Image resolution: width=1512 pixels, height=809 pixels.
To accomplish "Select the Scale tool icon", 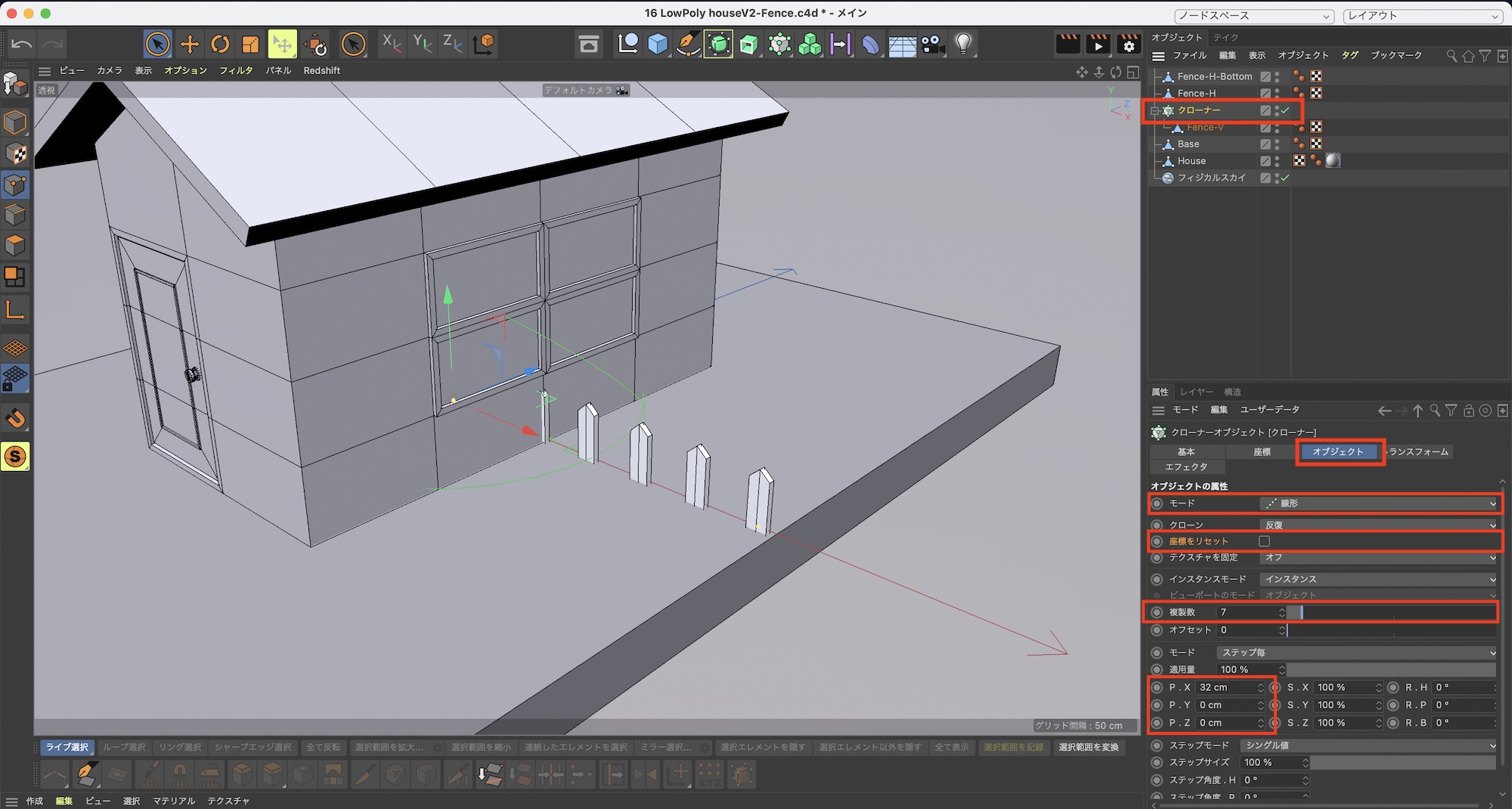I will 250,45.
